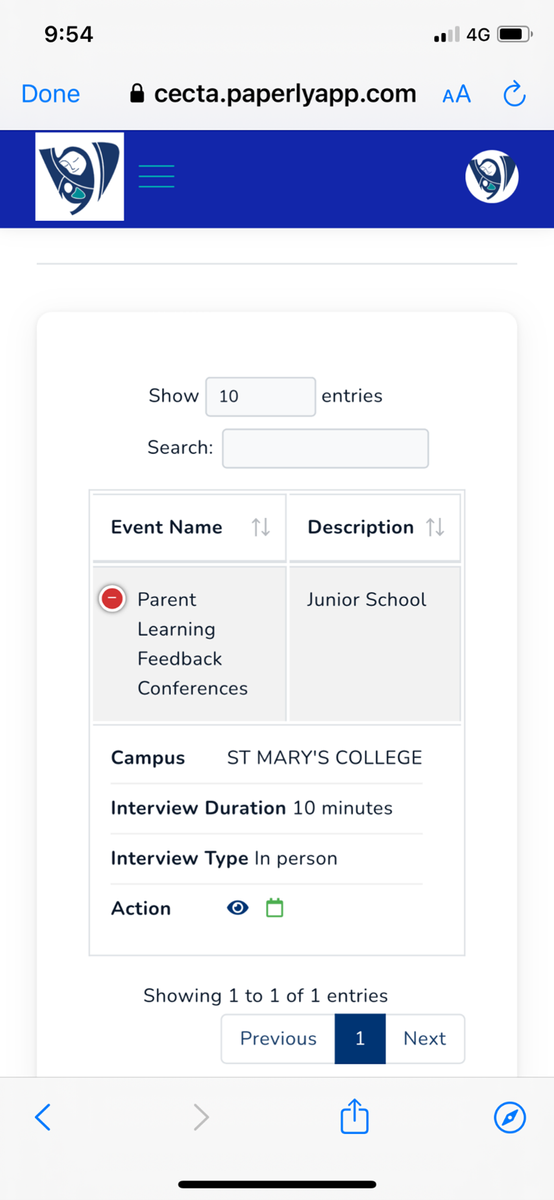This screenshot has height=1200, width=554.
Task: Open Safari share sheet icon
Action: point(355,1116)
